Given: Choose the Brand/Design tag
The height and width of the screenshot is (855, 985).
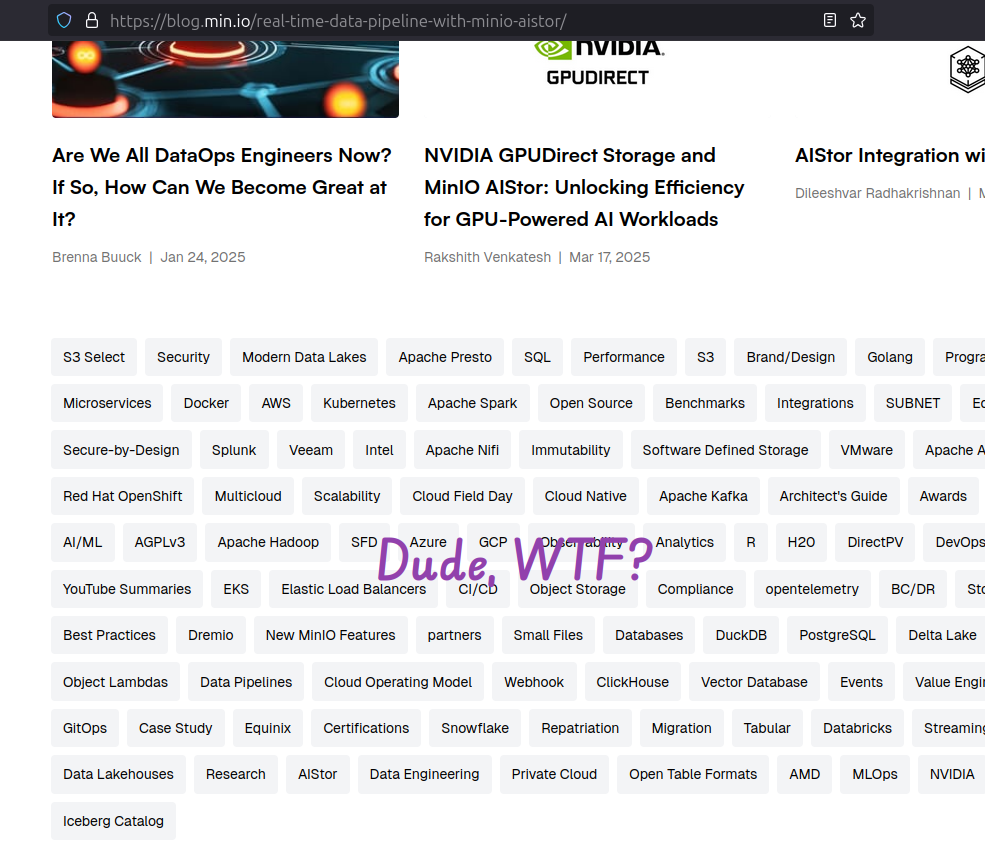Looking at the screenshot, I should tap(790, 357).
